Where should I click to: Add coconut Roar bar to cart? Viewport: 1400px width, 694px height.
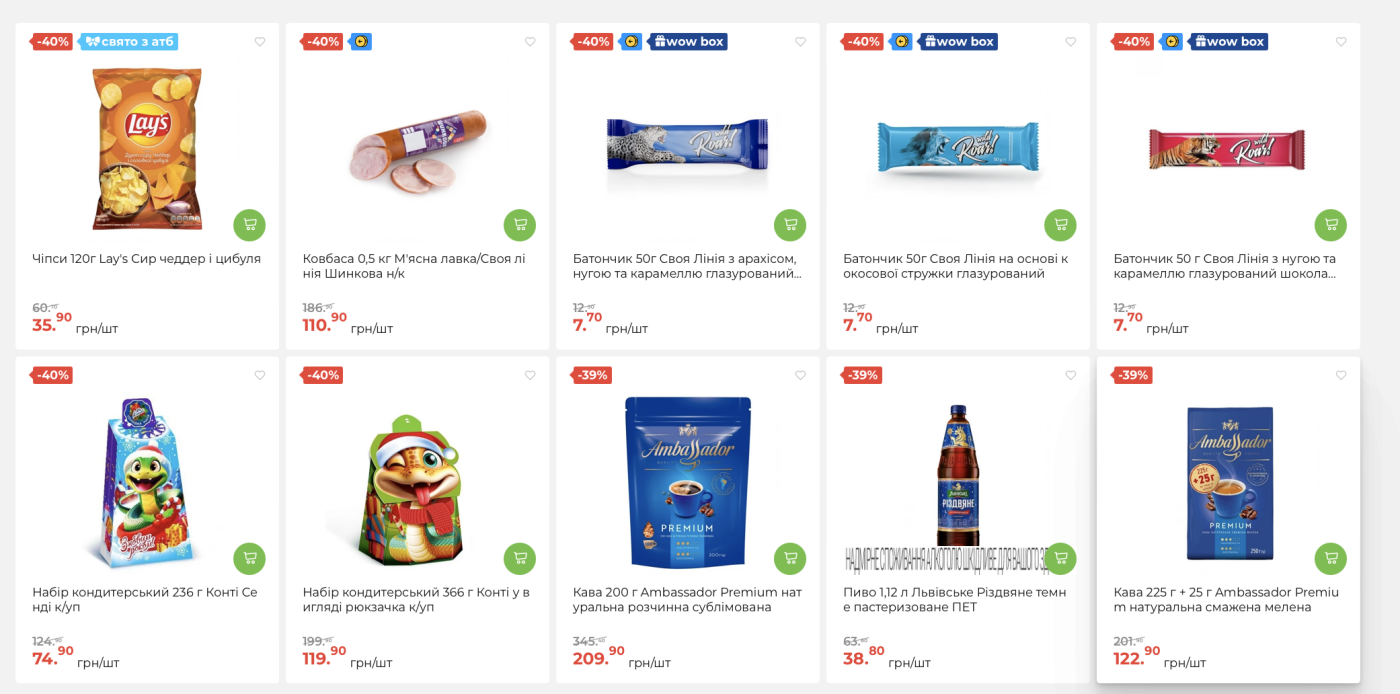tap(1060, 225)
